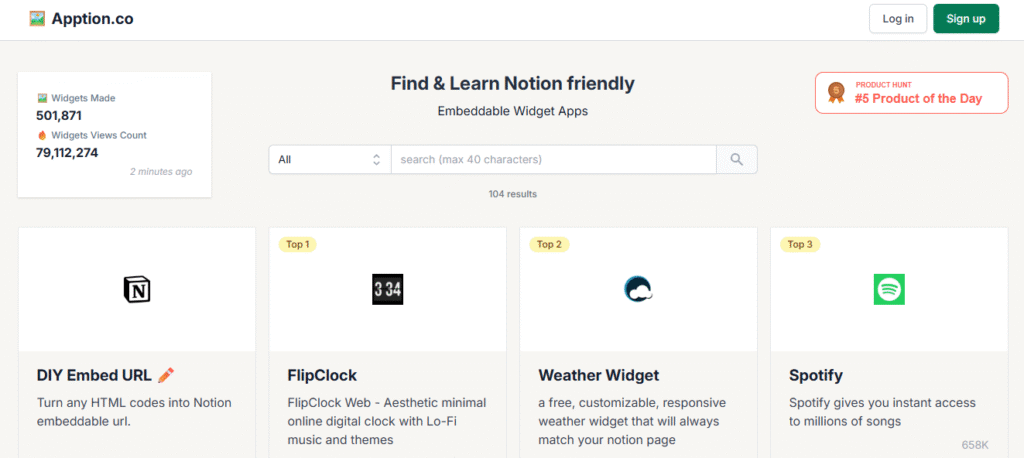
Task: Click the Notion logo icon
Action: point(137,290)
